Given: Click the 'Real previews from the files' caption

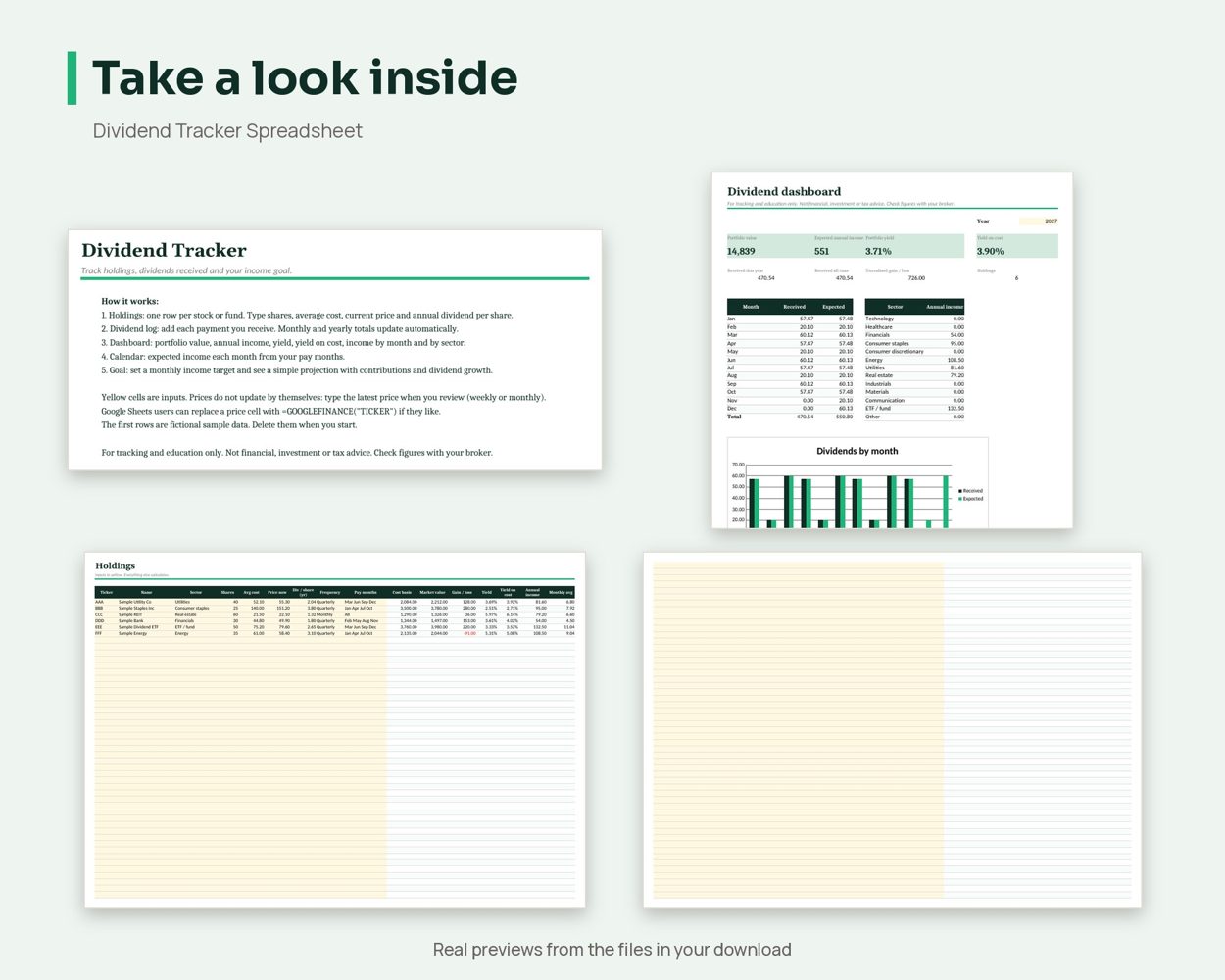Looking at the screenshot, I should (x=612, y=950).
